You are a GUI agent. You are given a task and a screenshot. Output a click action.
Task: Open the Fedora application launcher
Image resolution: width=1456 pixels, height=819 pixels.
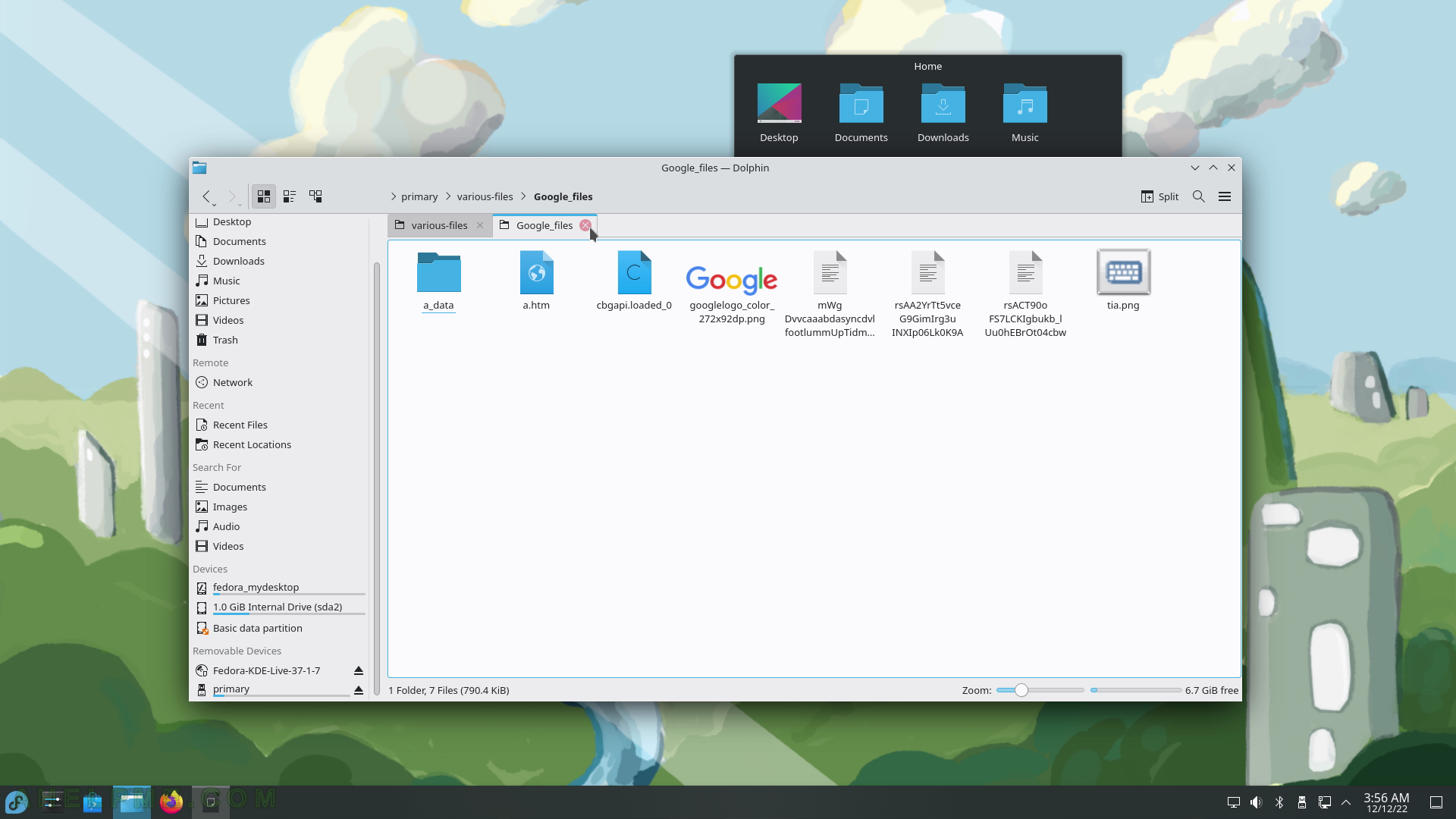17,802
